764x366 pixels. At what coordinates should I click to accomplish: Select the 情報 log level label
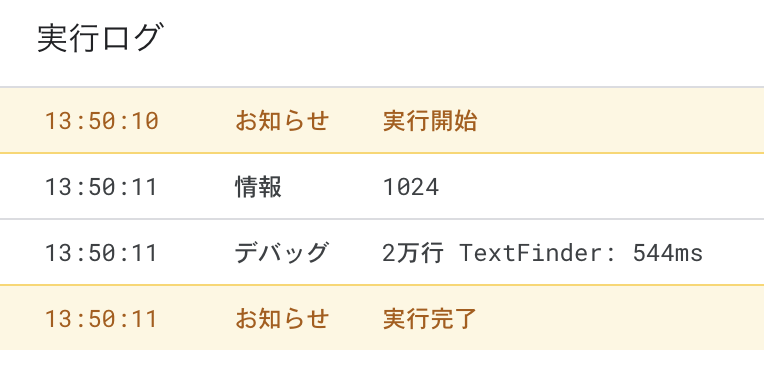[x=258, y=187]
